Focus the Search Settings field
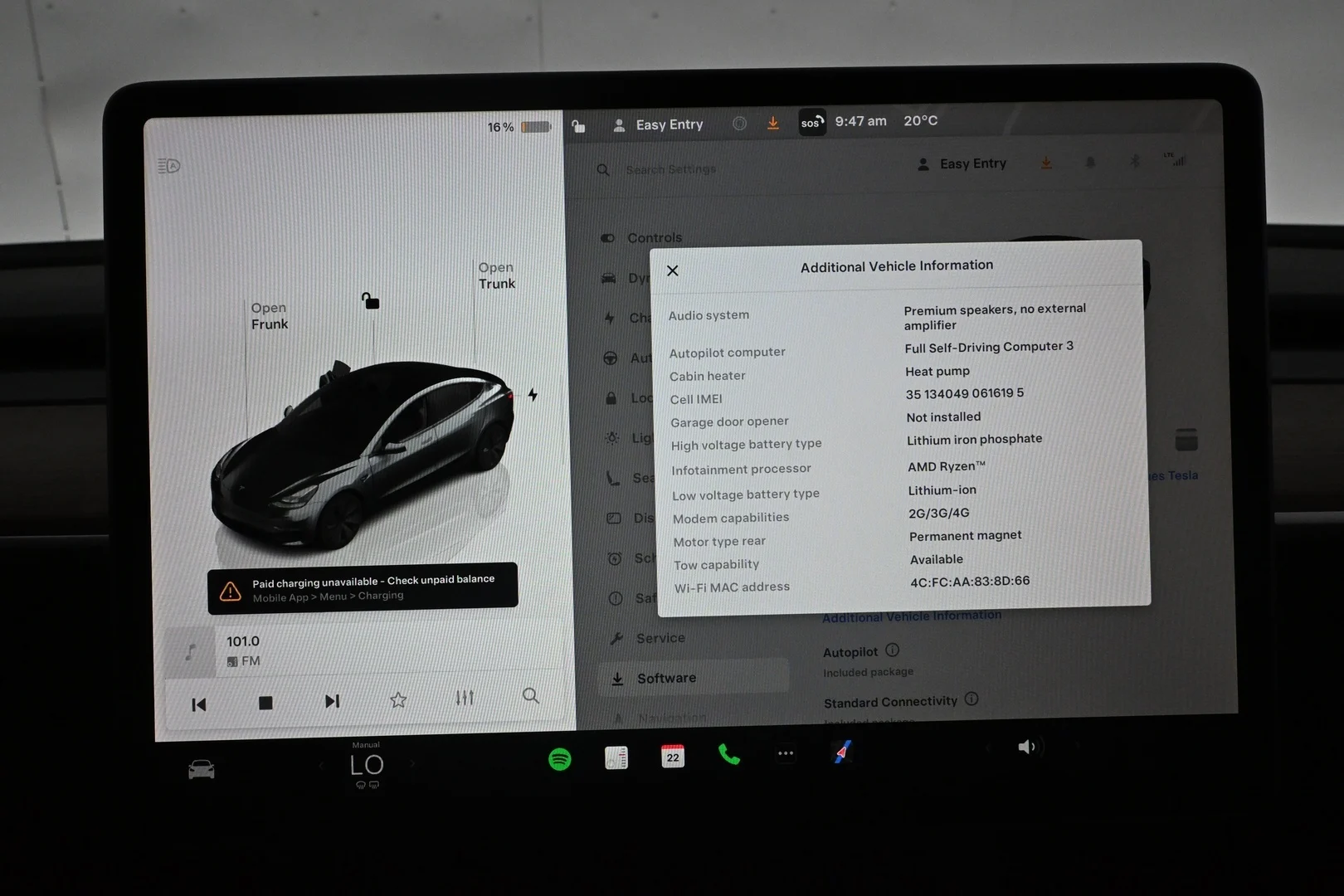This screenshot has height=896, width=1344. click(671, 169)
